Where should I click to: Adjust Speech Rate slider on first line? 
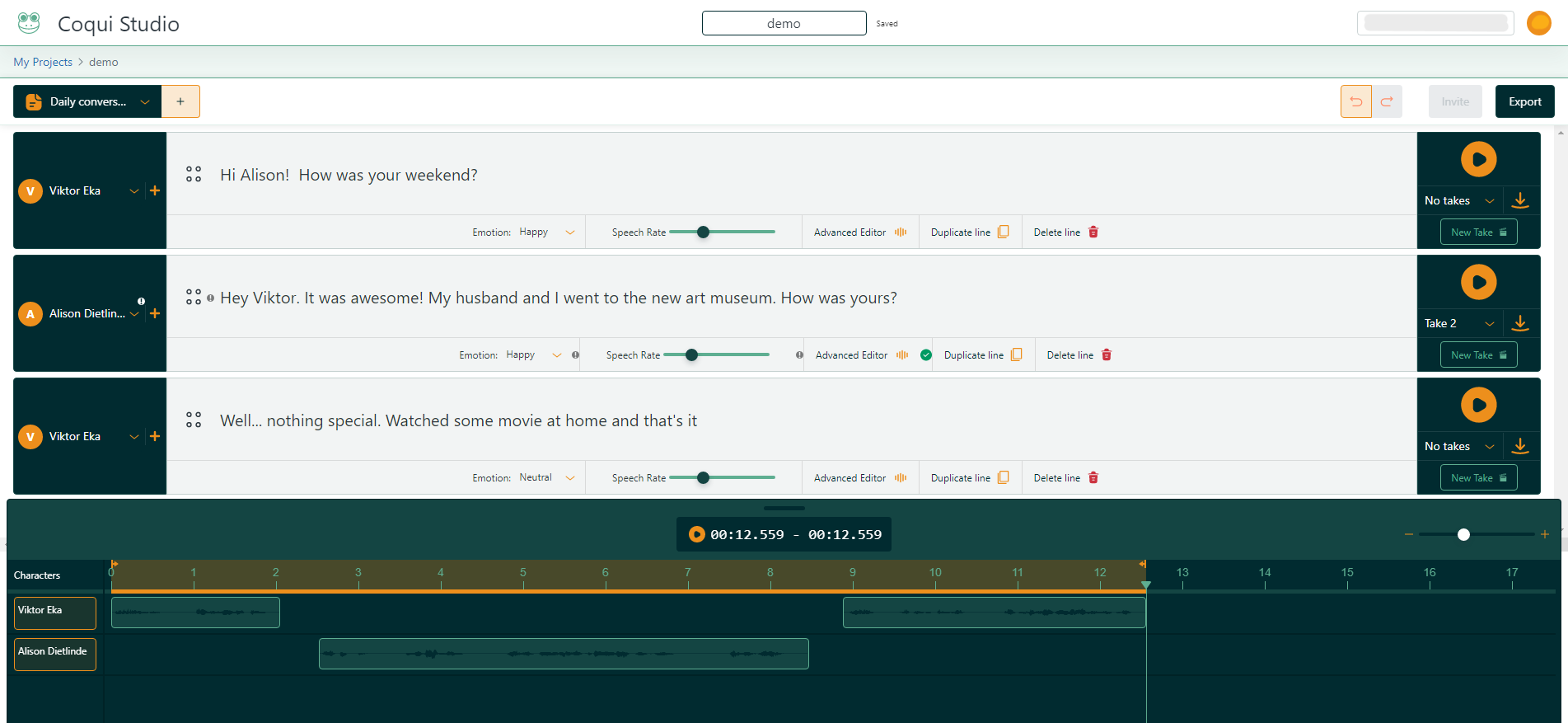pos(703,232)
